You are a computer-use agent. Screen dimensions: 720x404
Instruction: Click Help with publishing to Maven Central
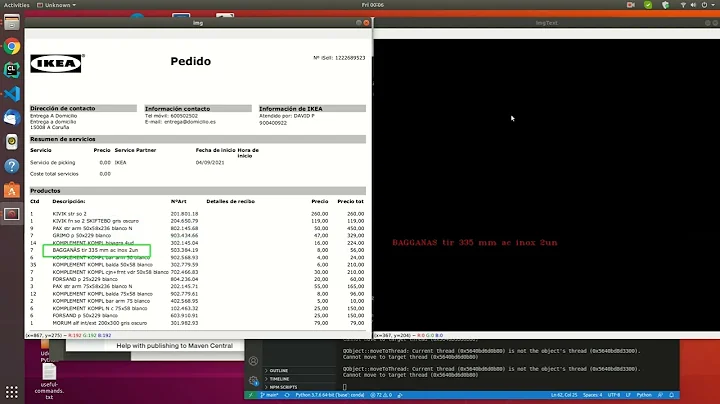tap(174, 346)
